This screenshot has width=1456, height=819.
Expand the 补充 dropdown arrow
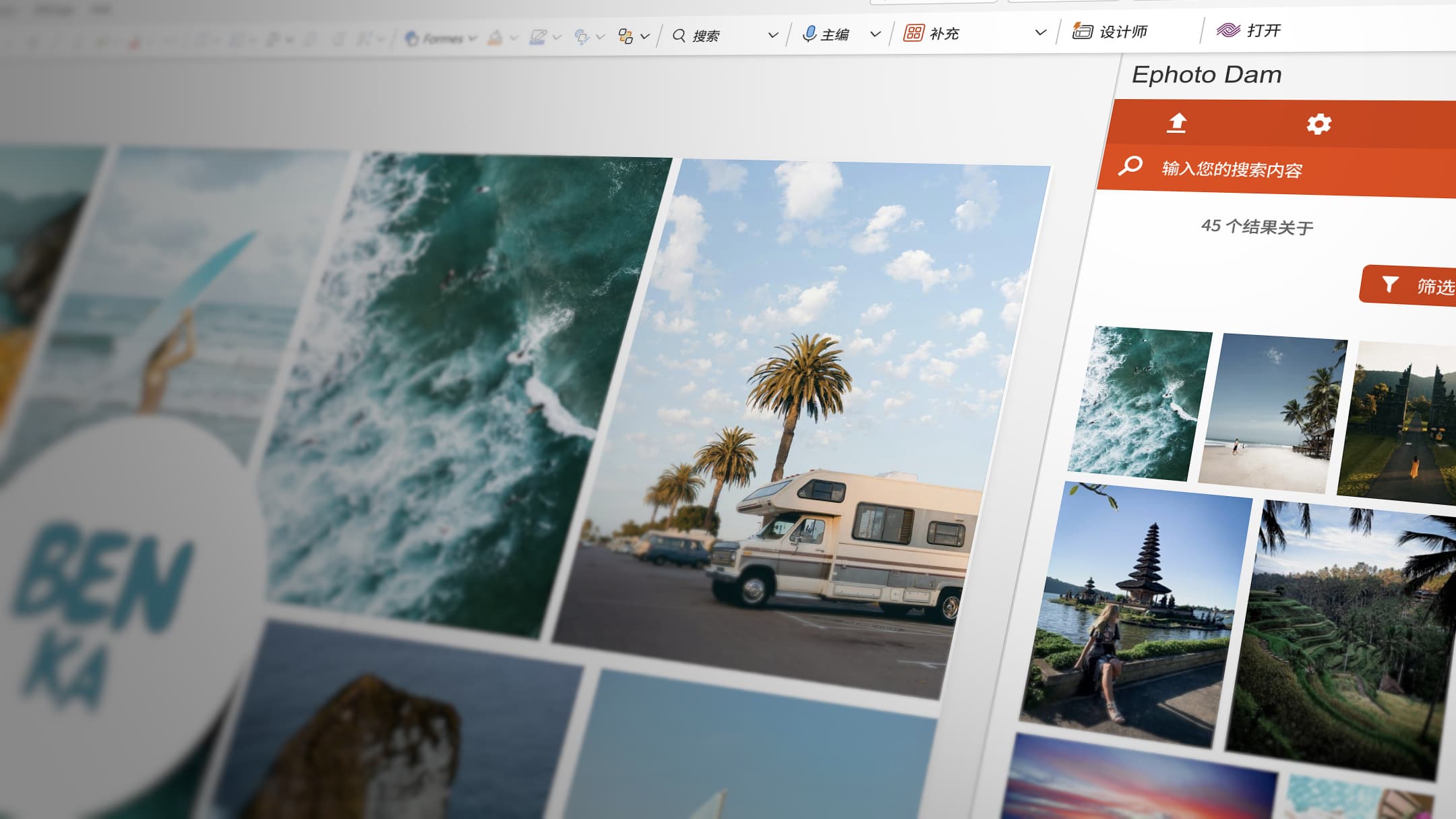point(1040,32)
